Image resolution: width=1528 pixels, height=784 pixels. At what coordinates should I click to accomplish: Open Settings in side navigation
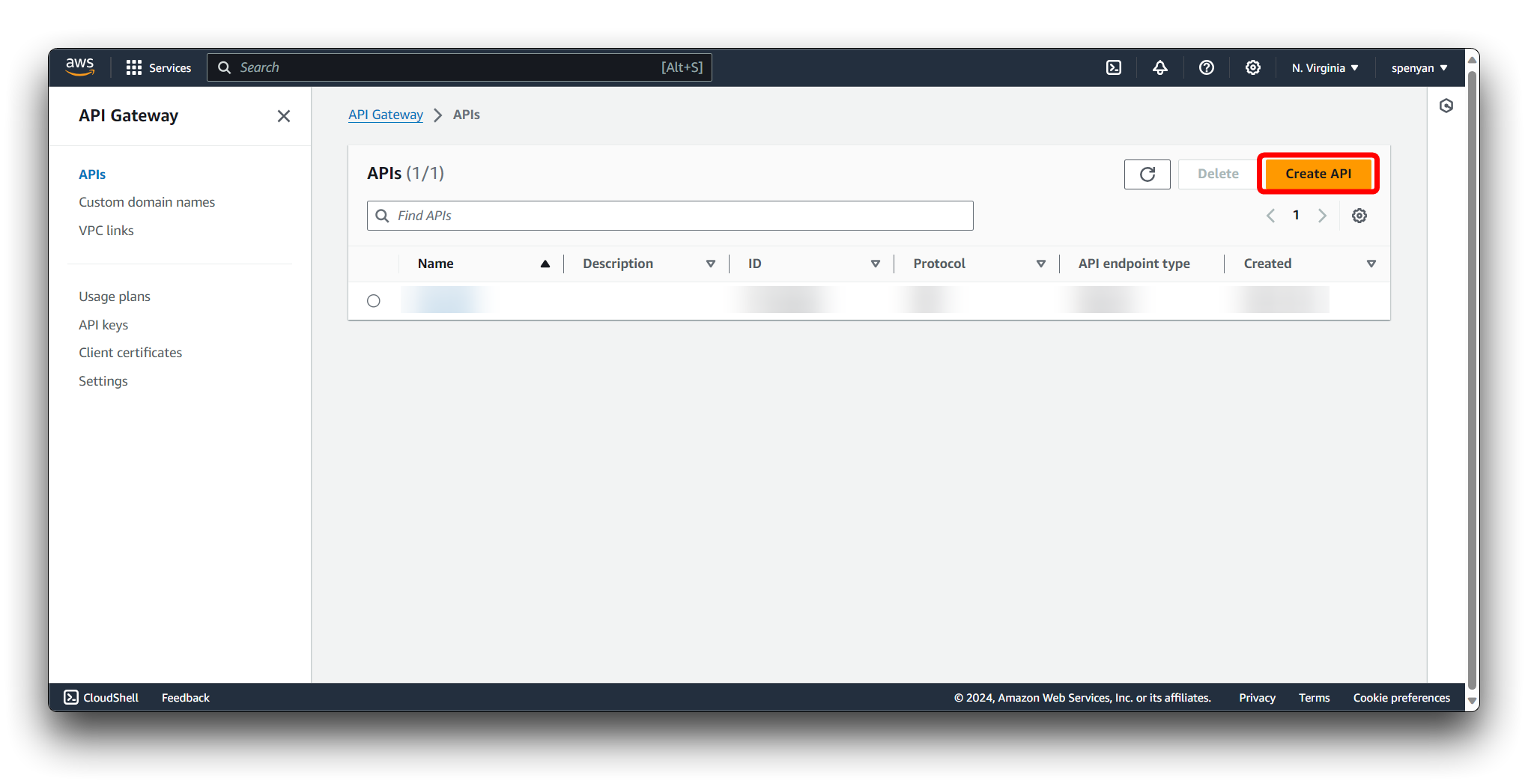103,381
